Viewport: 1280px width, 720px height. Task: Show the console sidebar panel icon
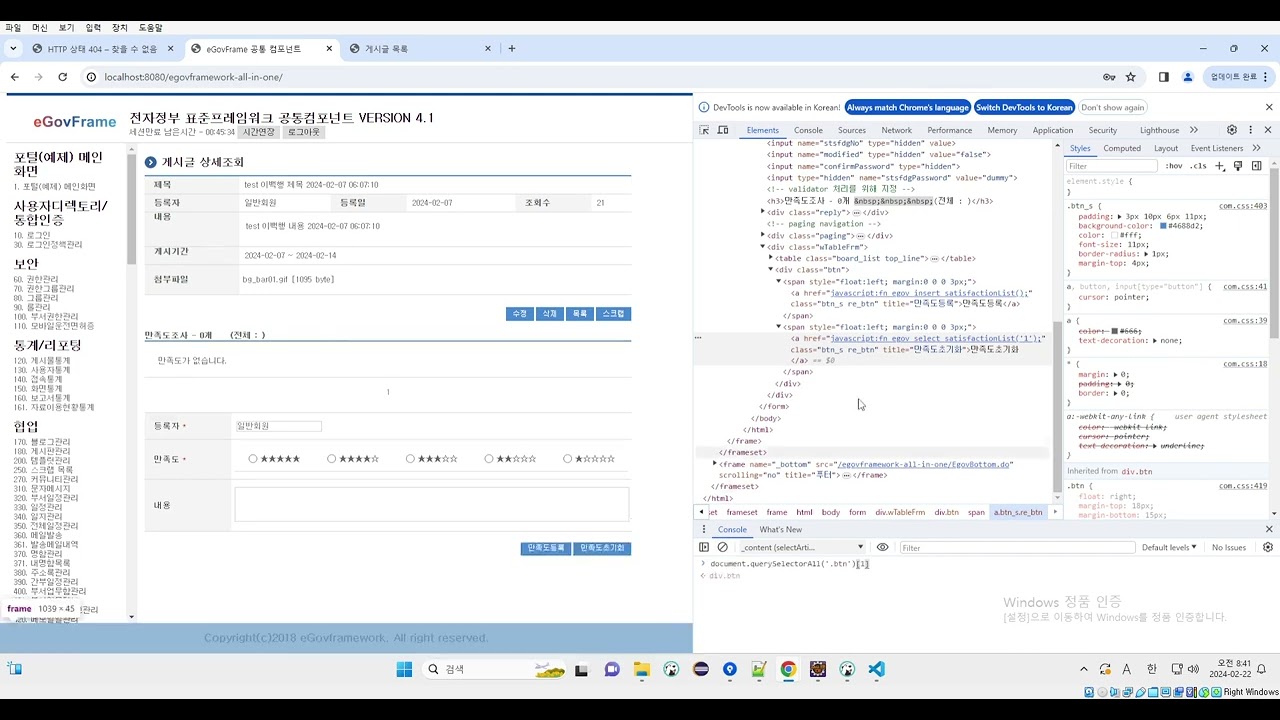(704, 547)
